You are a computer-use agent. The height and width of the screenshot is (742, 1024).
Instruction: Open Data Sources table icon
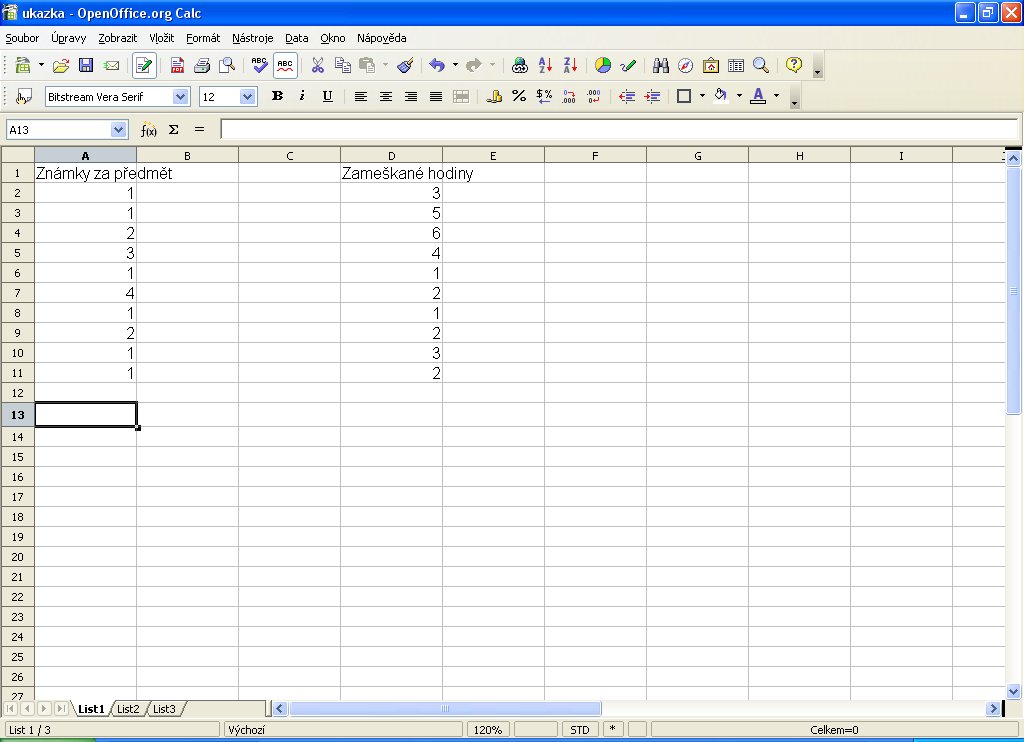coord(736,65)
